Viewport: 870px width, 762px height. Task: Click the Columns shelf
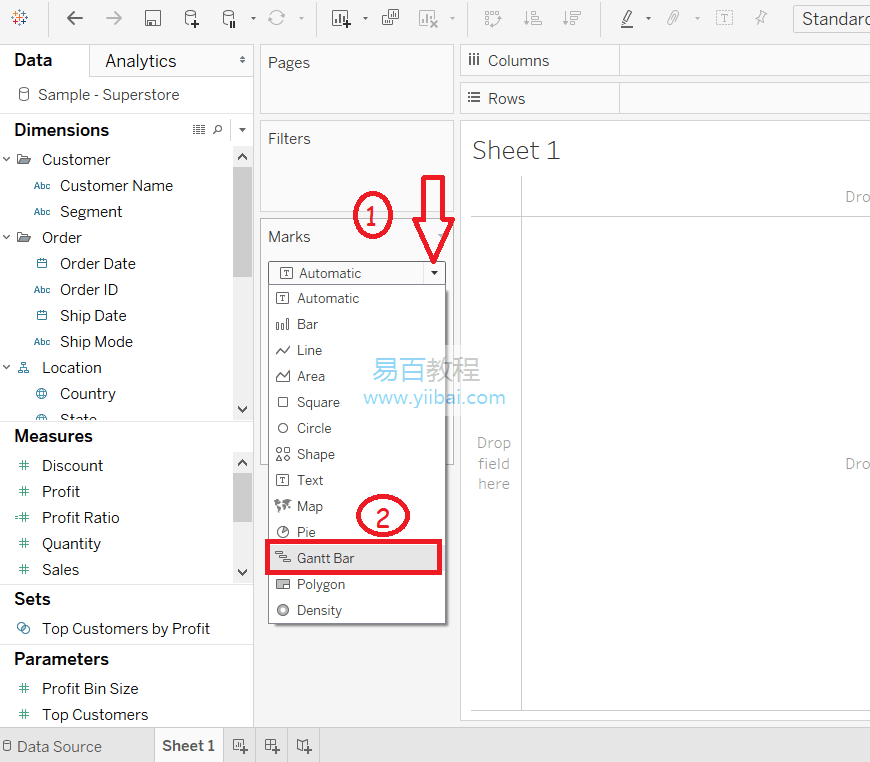click(x=665, y=60)
